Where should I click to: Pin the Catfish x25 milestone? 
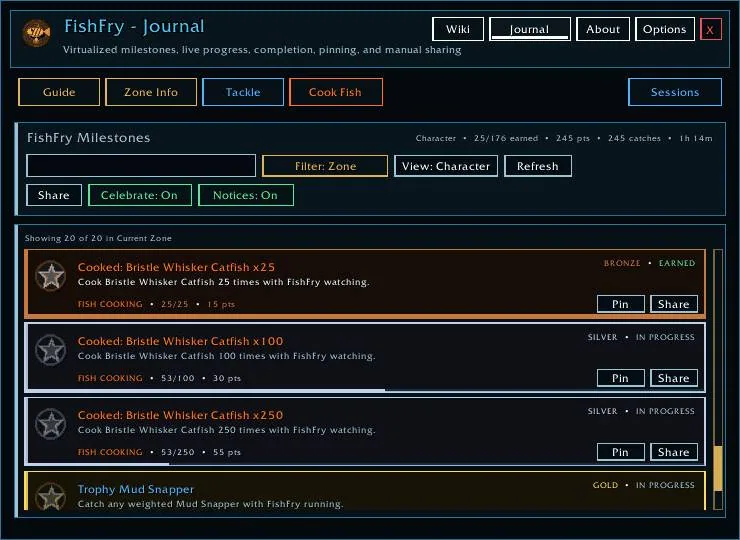click(621, 304)
